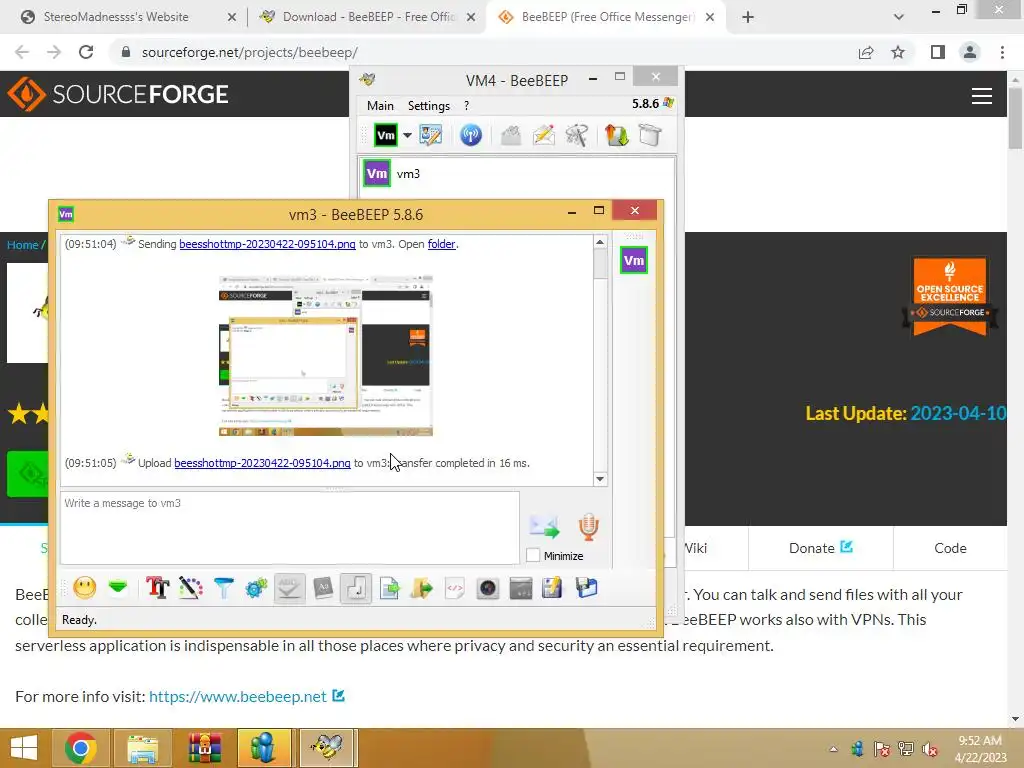Open File Explorer from the taskbar
Viewport: 1024px width, 768px height.
click(142, 748)
